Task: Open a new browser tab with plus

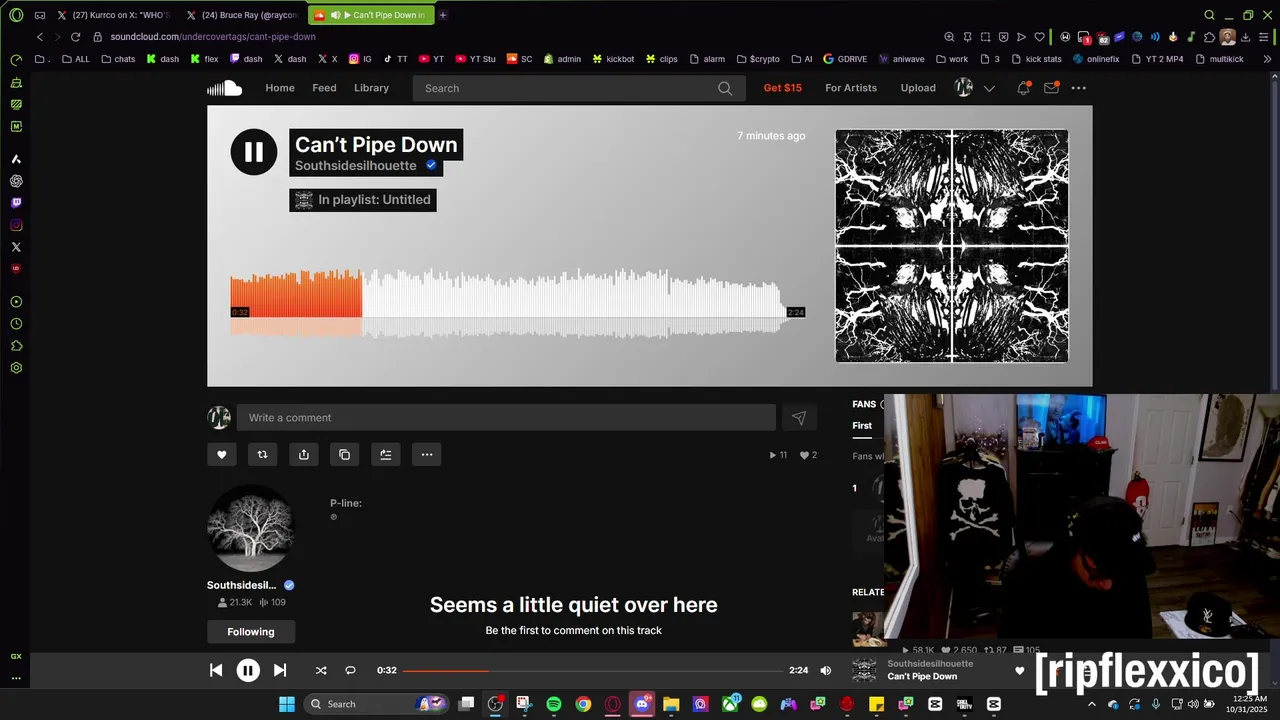Action: coord(443,15)
